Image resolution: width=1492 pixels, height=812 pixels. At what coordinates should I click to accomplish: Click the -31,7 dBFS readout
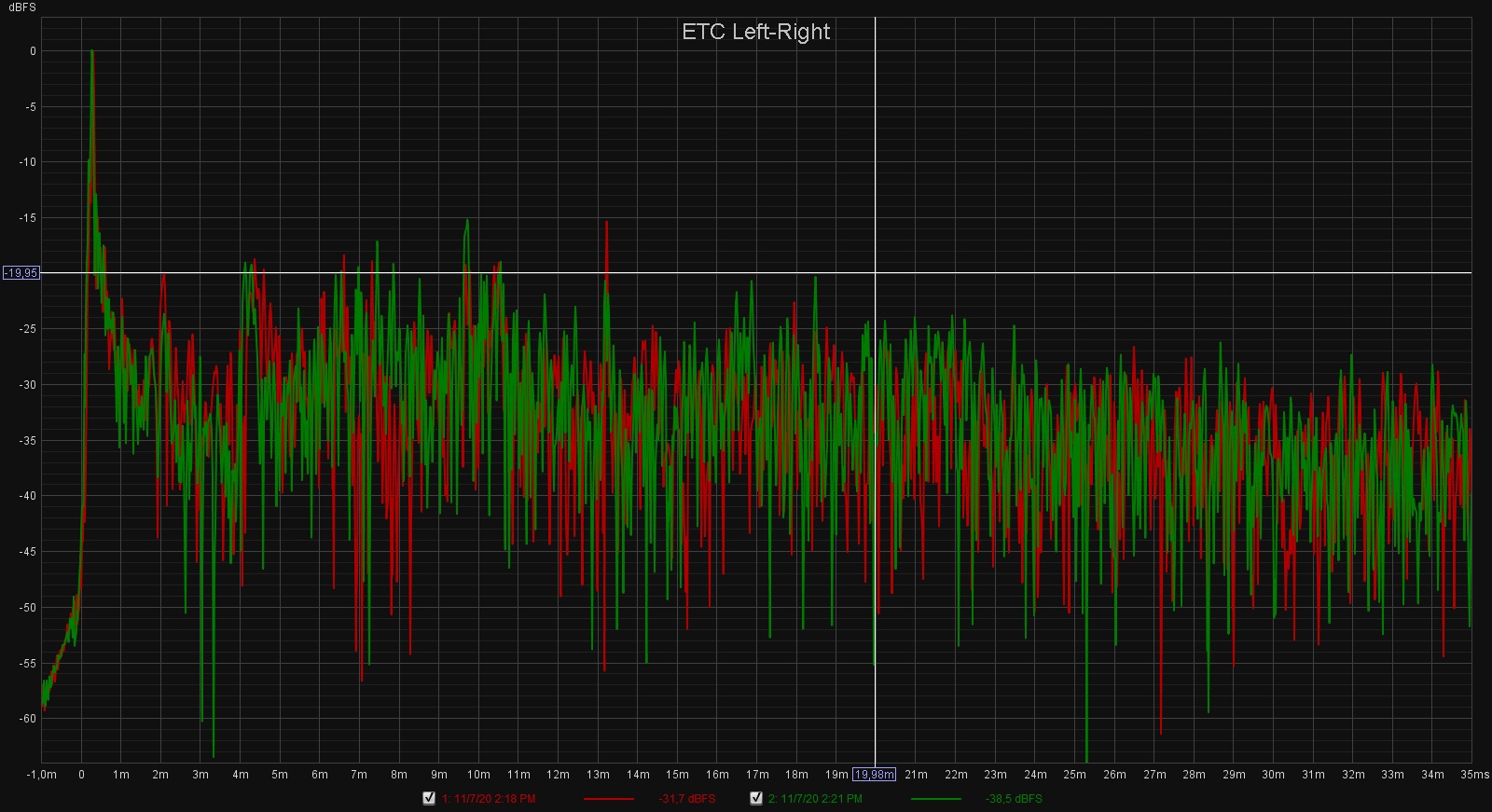pos(687,799)
